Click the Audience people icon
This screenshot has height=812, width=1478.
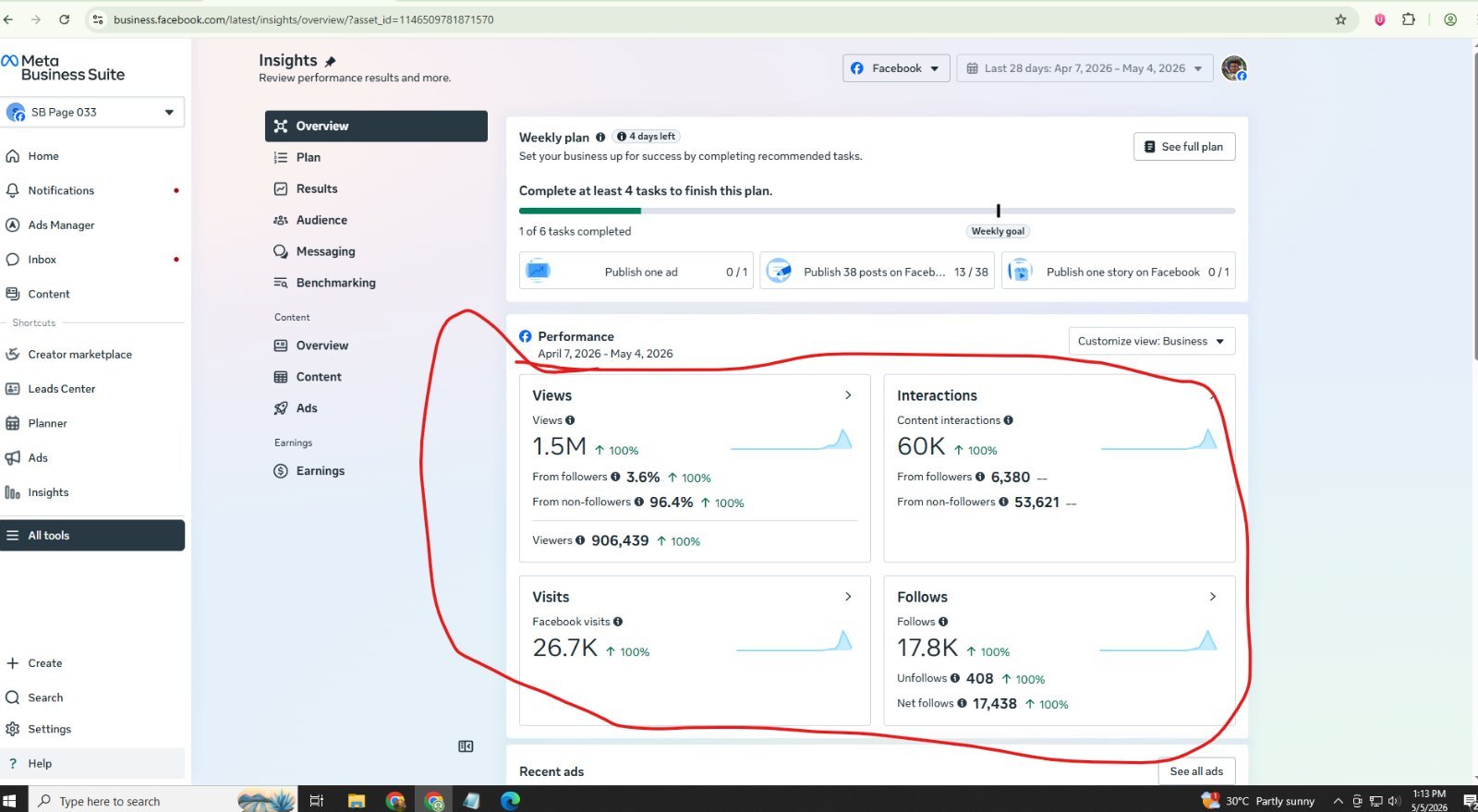pos(281,220)
